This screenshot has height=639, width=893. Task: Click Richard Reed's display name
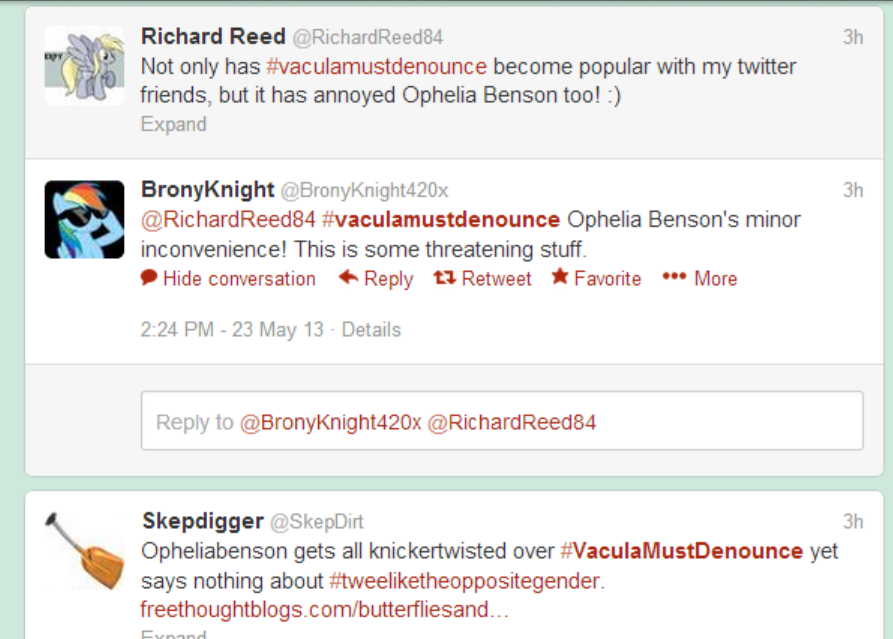[212, 36]
